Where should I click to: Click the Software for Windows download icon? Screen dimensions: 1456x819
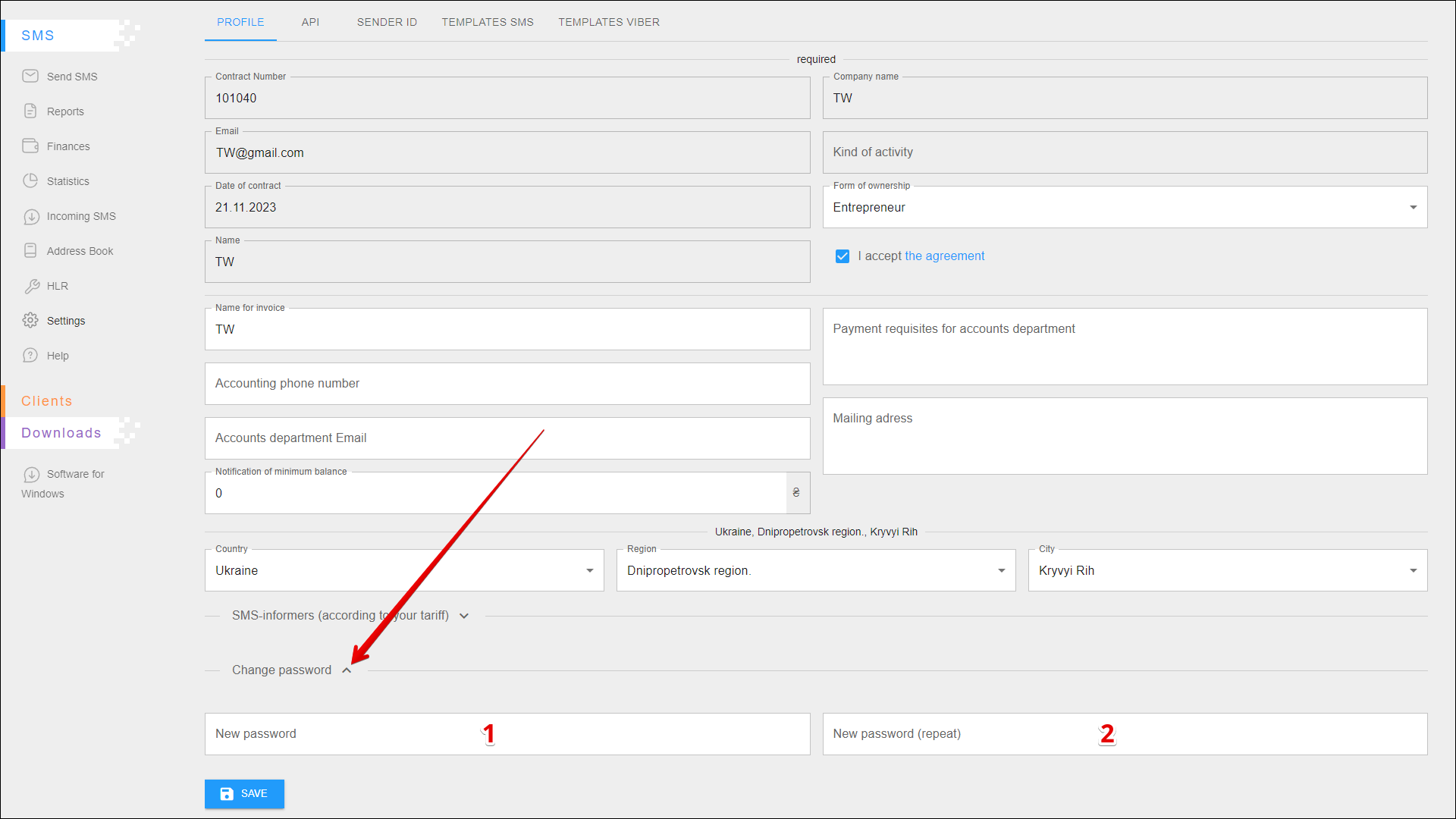31,474
